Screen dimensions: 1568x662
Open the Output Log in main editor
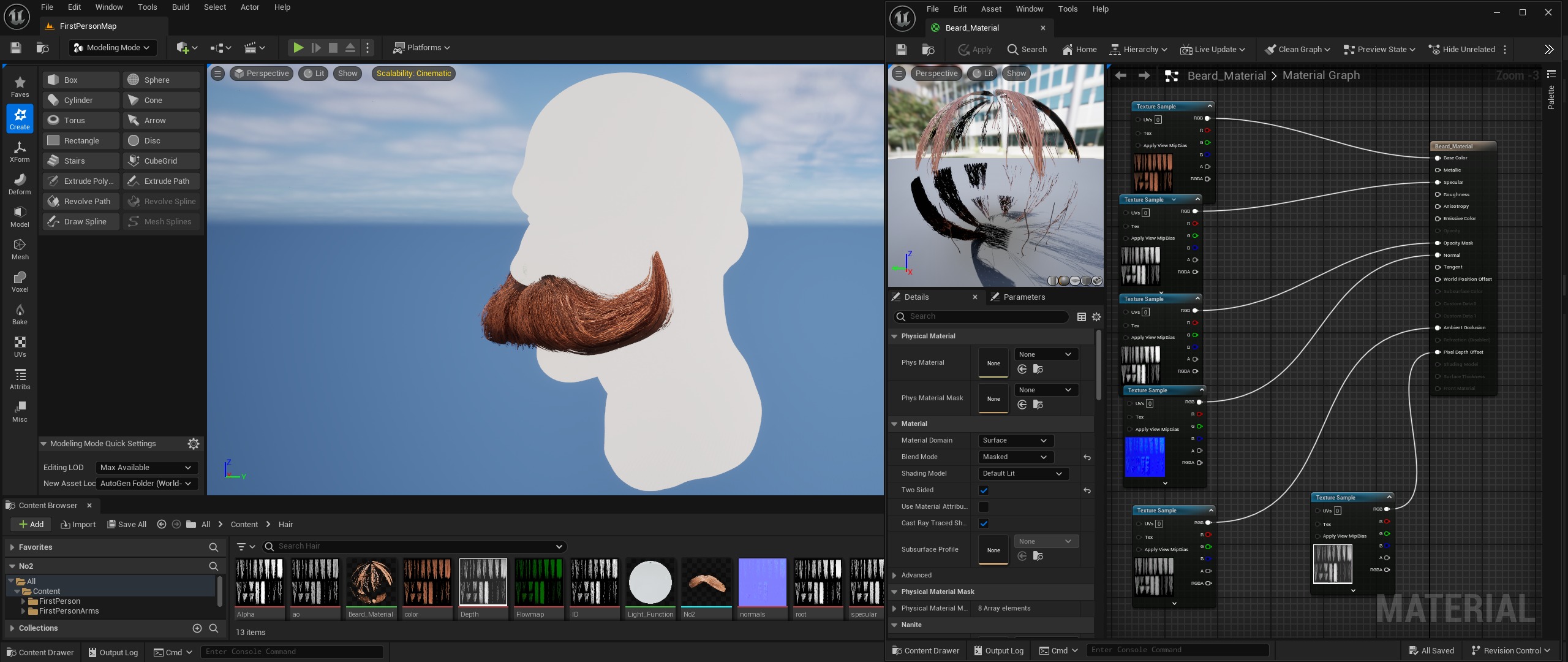click(x=113, y=652)
